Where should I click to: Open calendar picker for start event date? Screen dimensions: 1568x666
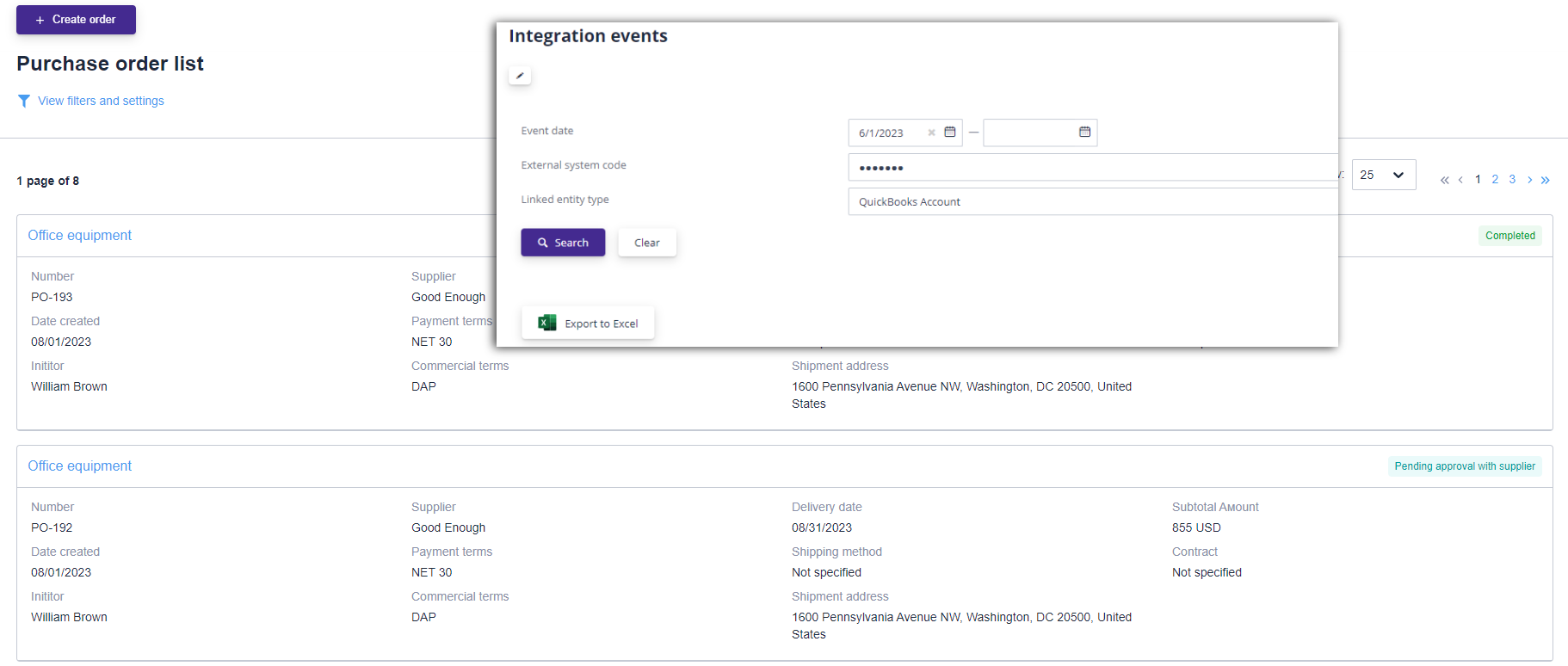point(950,133)
